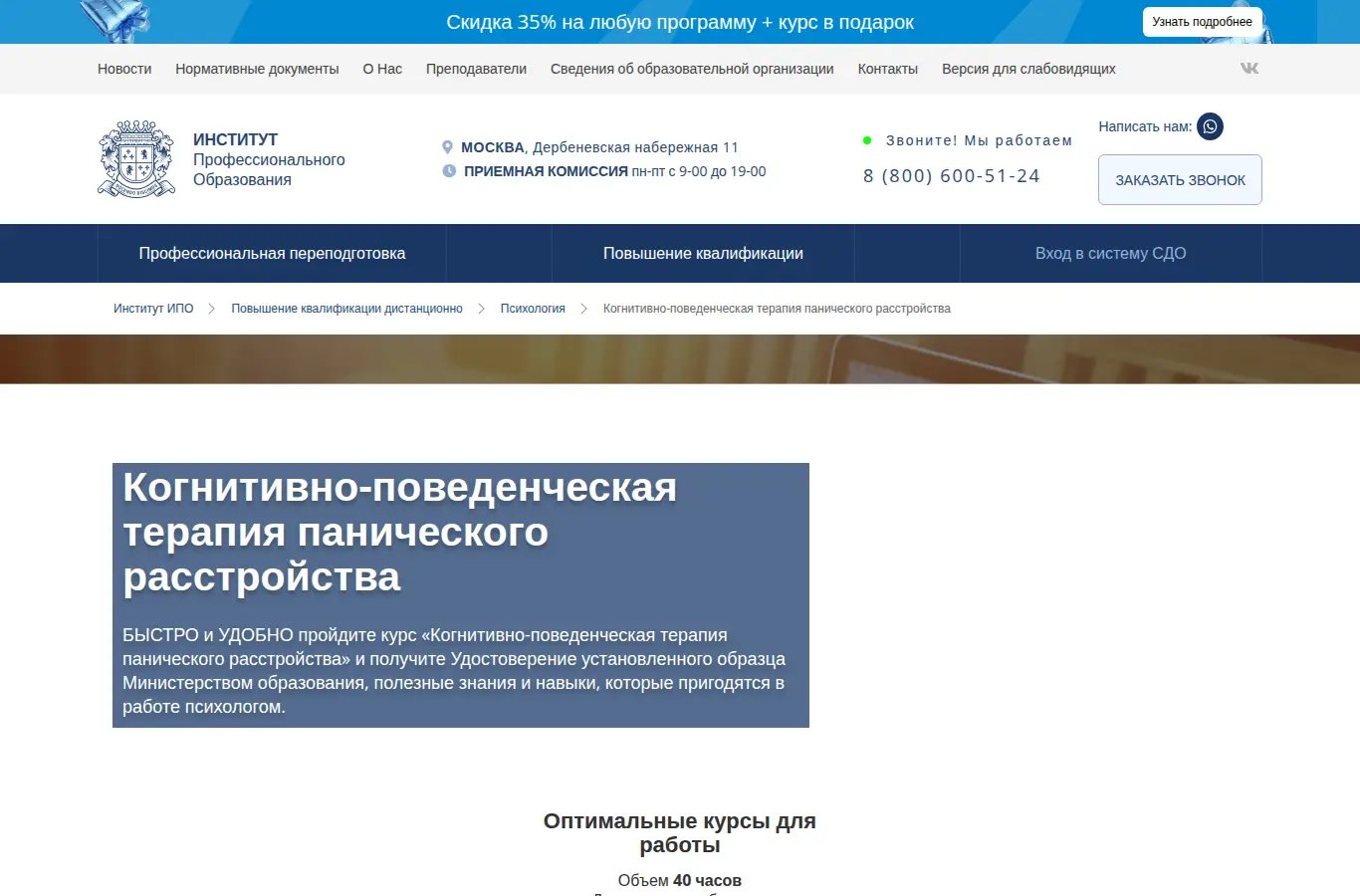The image size is (1360, 896).
Task: Open the VK social network icon
Action: click(x=1249, y=68)
